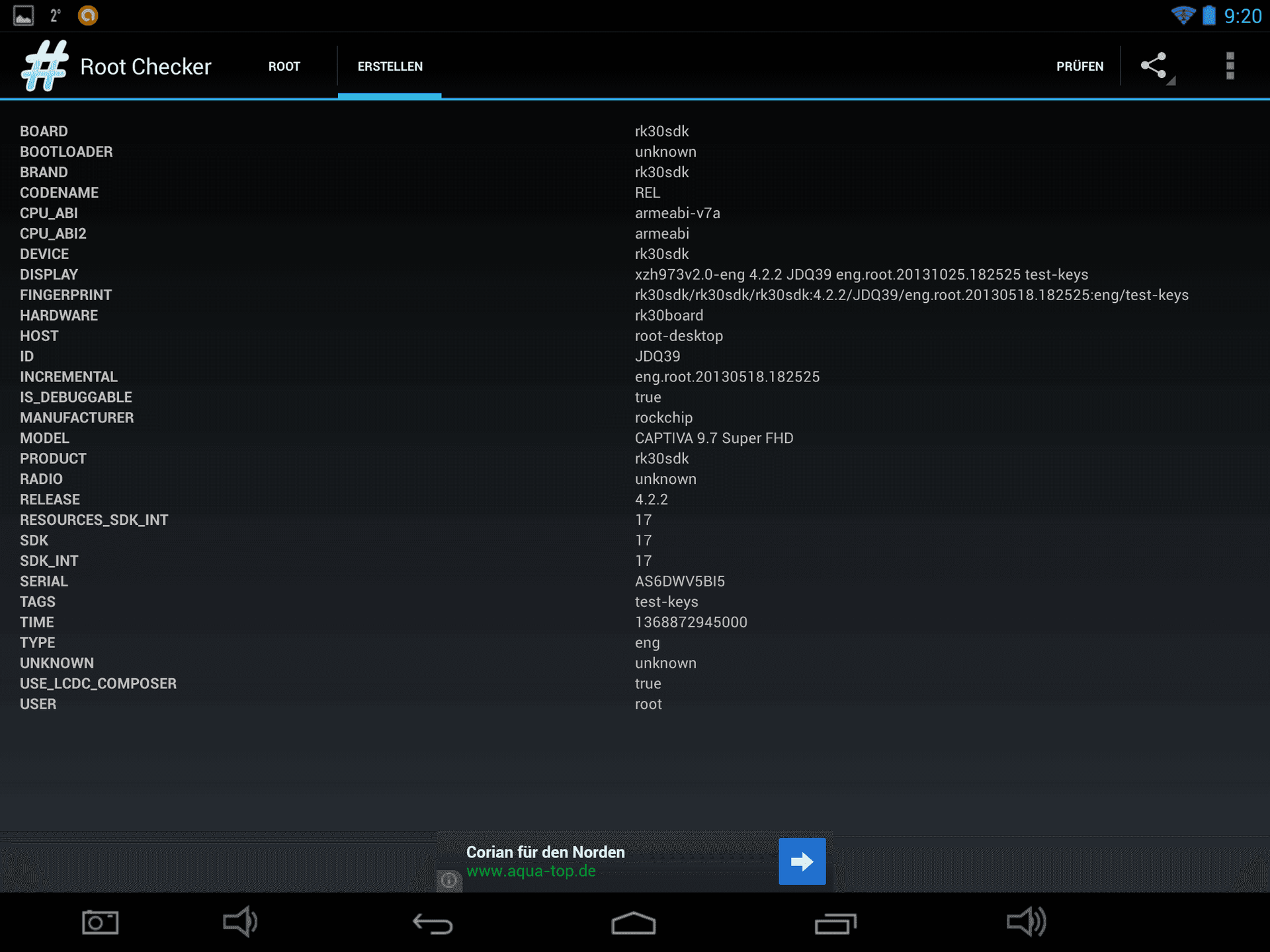Tap the Root Checker hash logo

tap(45, 65)
